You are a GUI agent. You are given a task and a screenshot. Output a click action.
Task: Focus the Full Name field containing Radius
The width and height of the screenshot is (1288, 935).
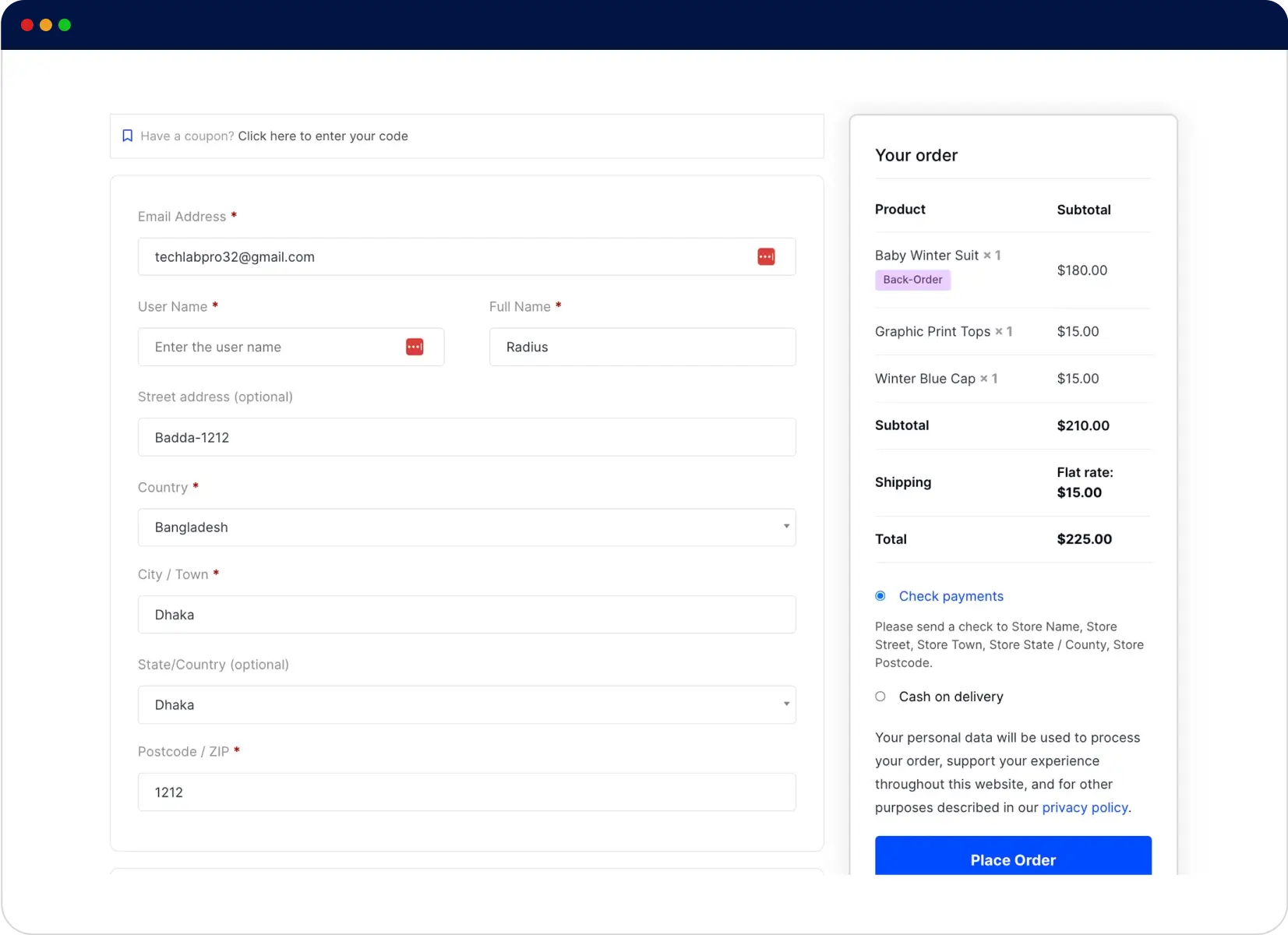(x=643, y=347)
